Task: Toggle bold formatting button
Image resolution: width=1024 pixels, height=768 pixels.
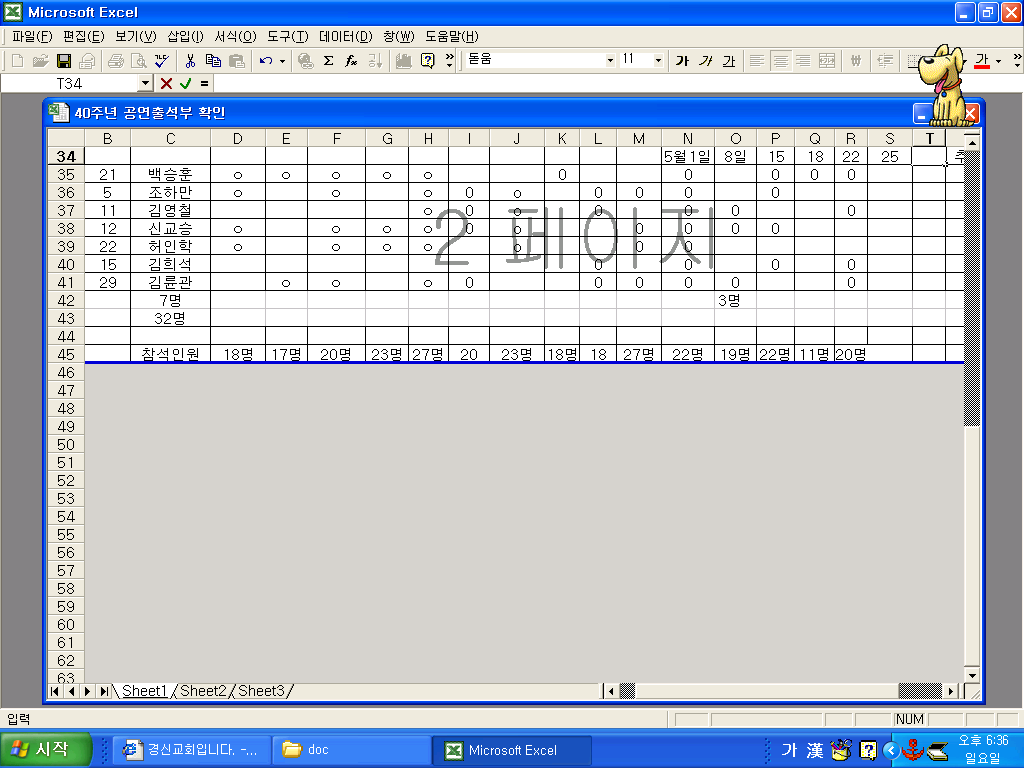Action: [682, 61]
